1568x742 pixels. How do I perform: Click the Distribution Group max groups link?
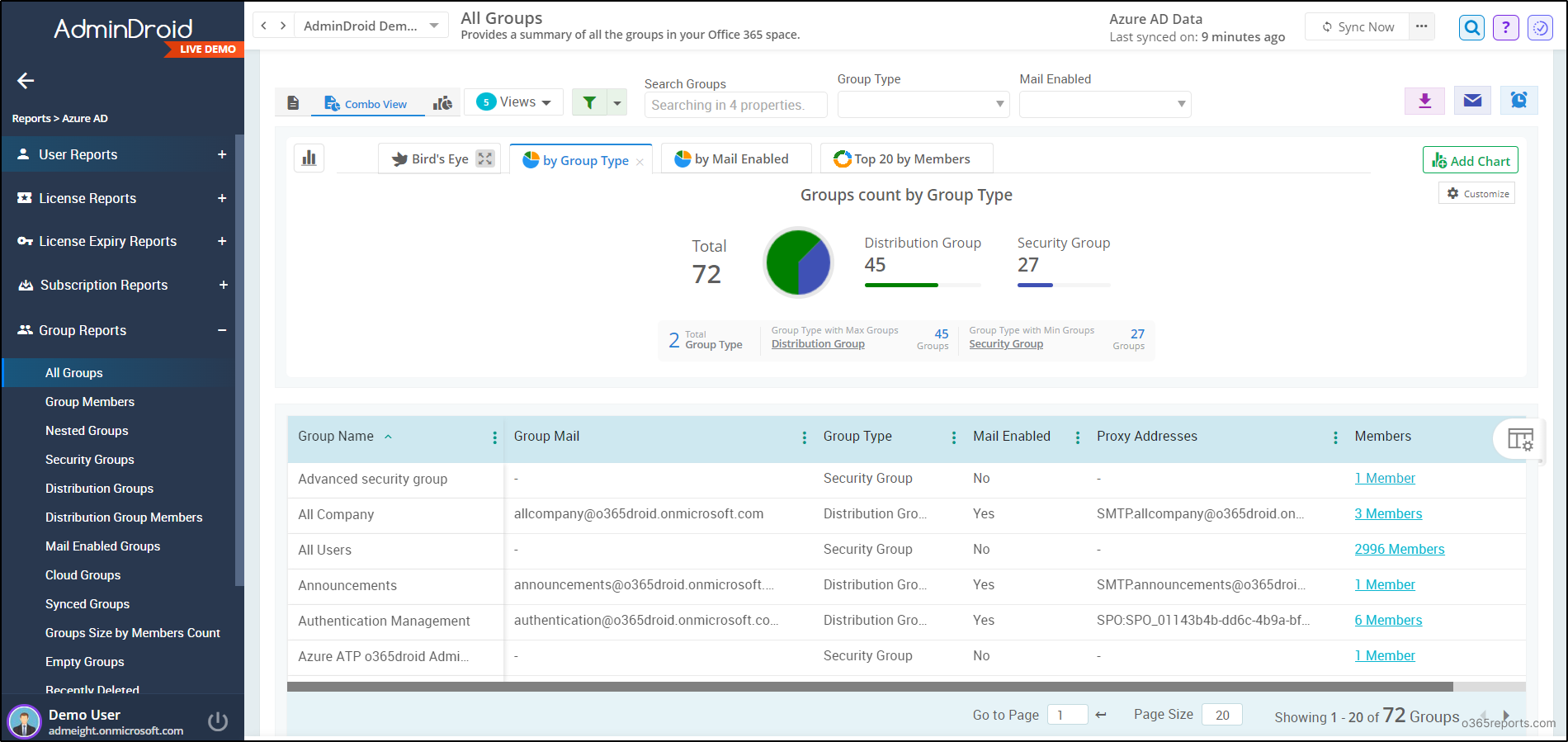pyautogui.click(x=818, y=344)
